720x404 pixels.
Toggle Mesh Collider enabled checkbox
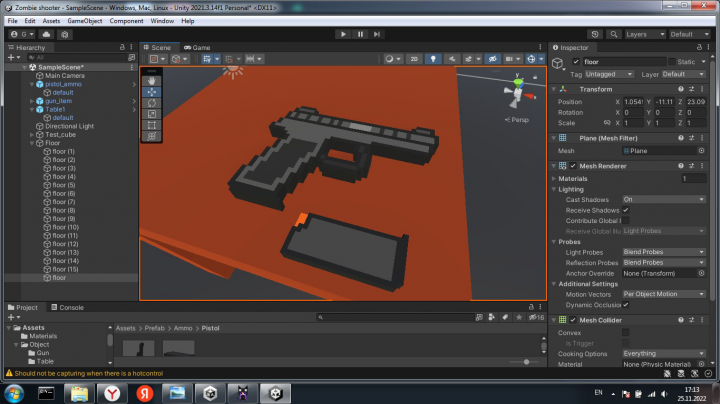[573, 320]
